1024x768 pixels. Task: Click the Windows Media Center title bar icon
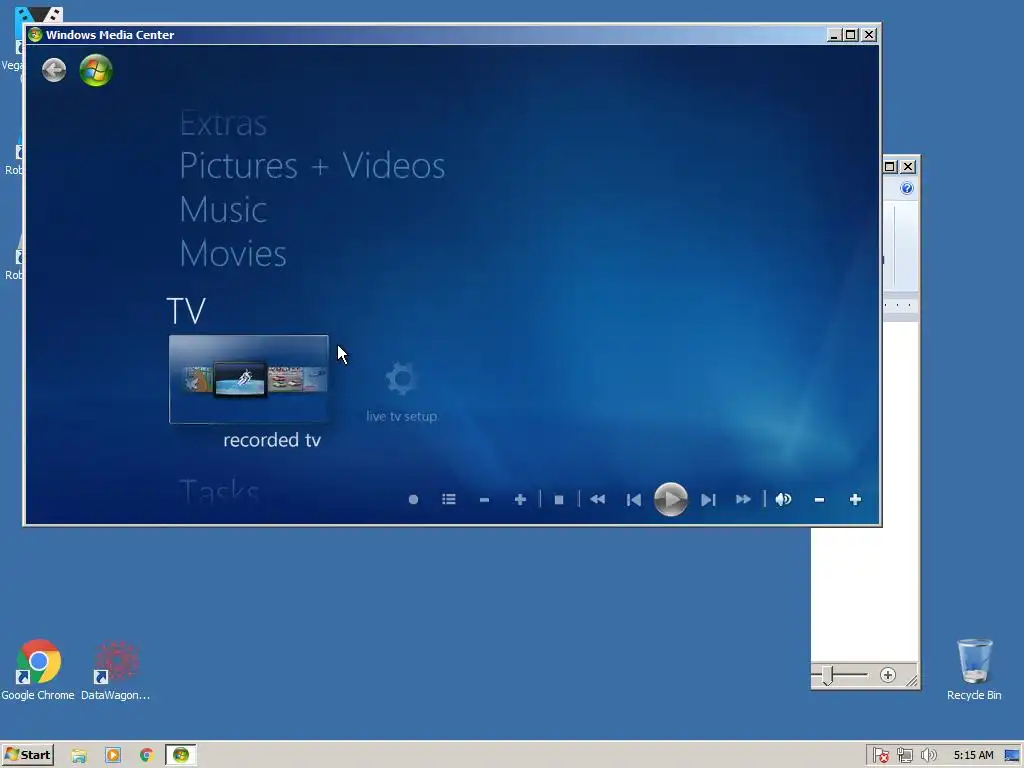point(35,35)
